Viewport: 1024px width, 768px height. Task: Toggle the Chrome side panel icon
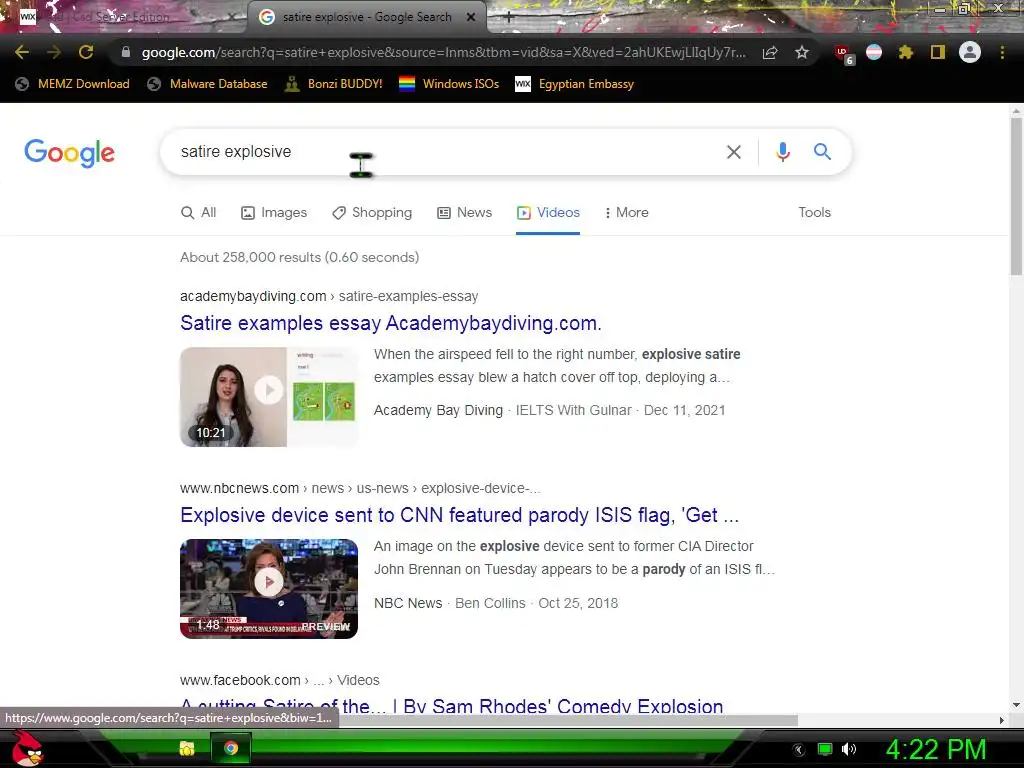pyautogui.click(x=938, y=52)
